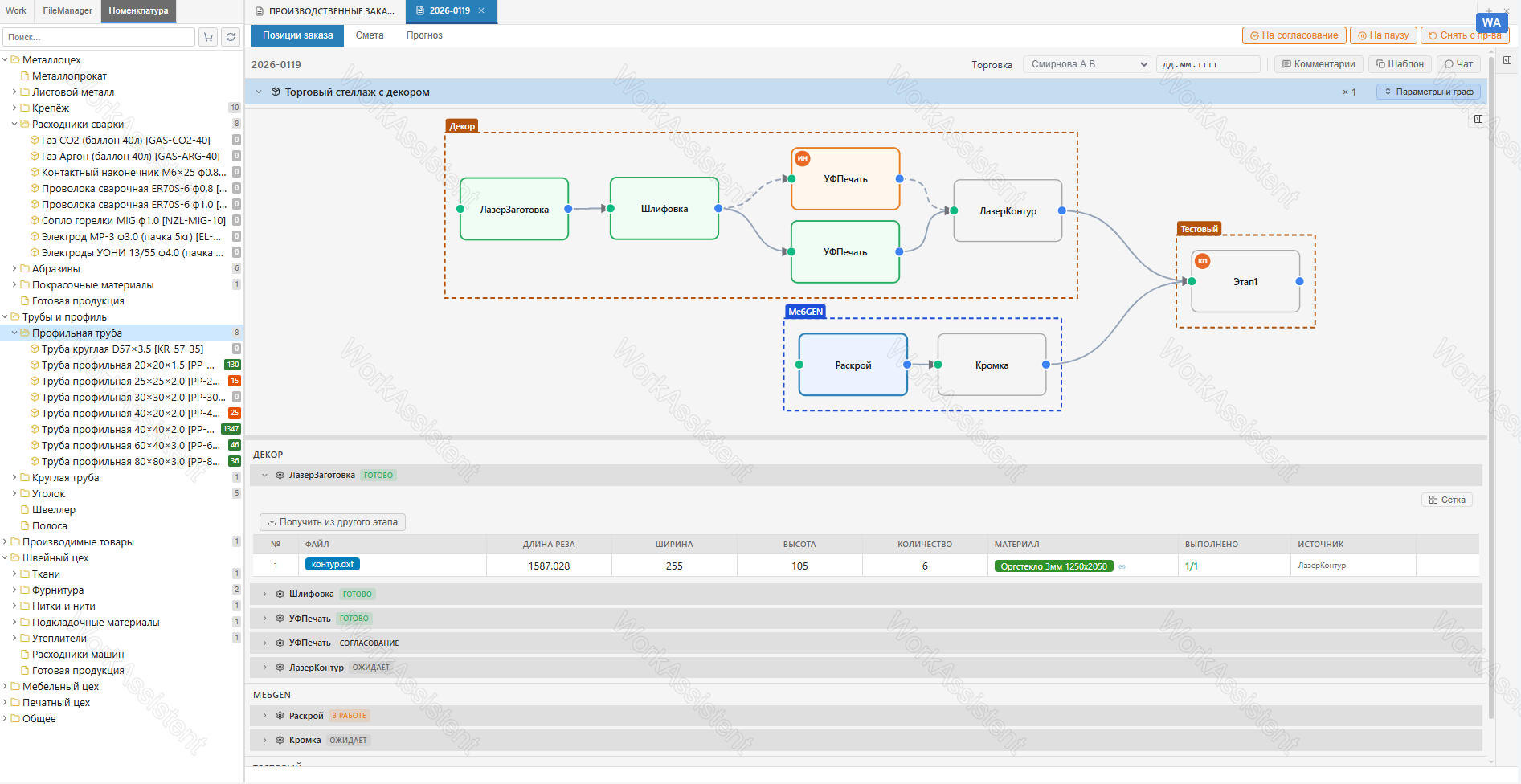
Task: Click the orange КП badge on Этап1 node
Action: 1203,261
